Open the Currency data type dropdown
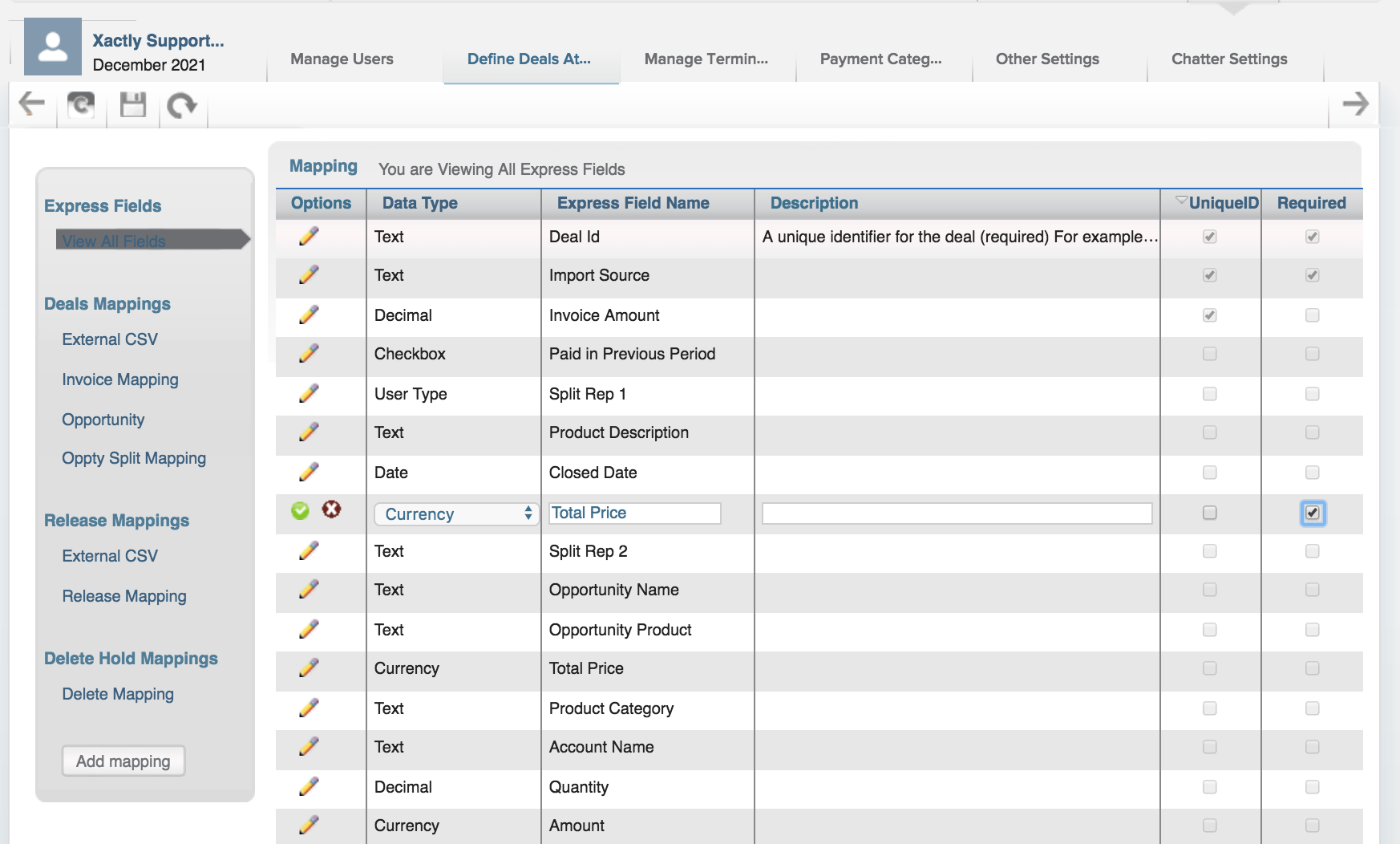1400x844 pixels. [455, 513]
